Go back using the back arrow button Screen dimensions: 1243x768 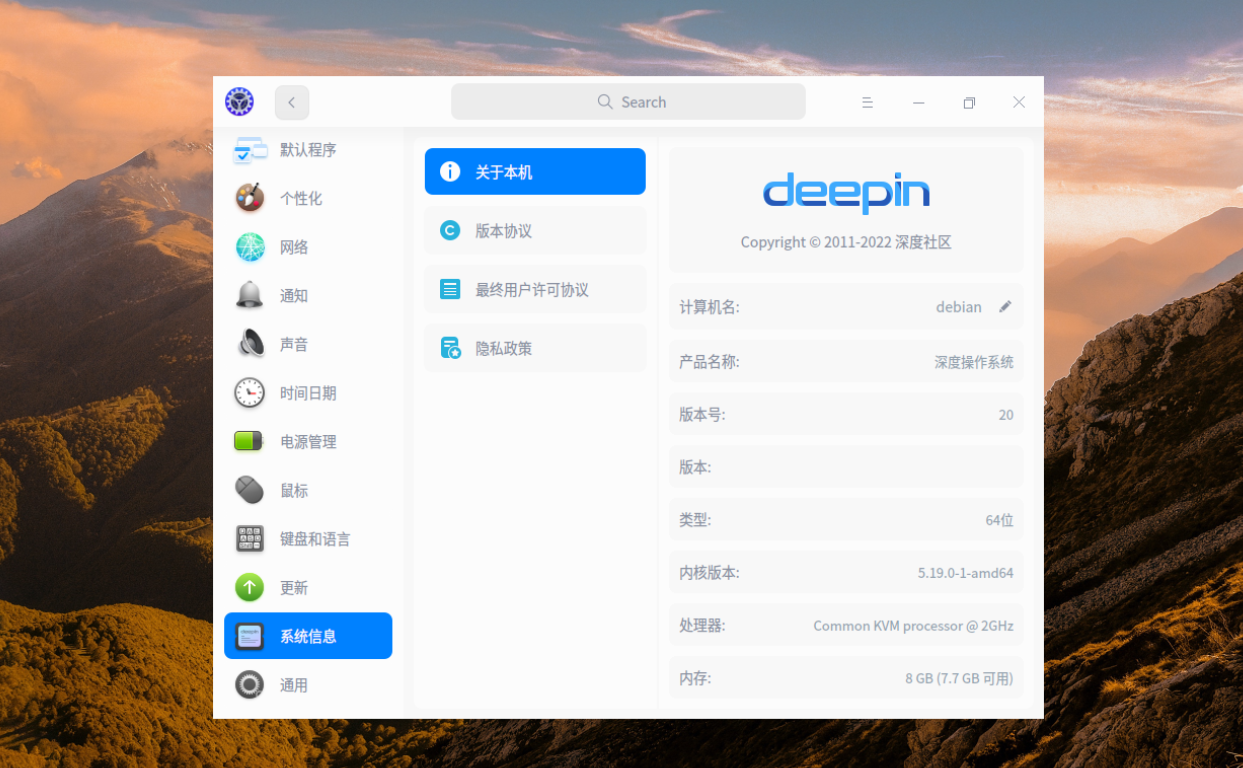coord(291,101)
